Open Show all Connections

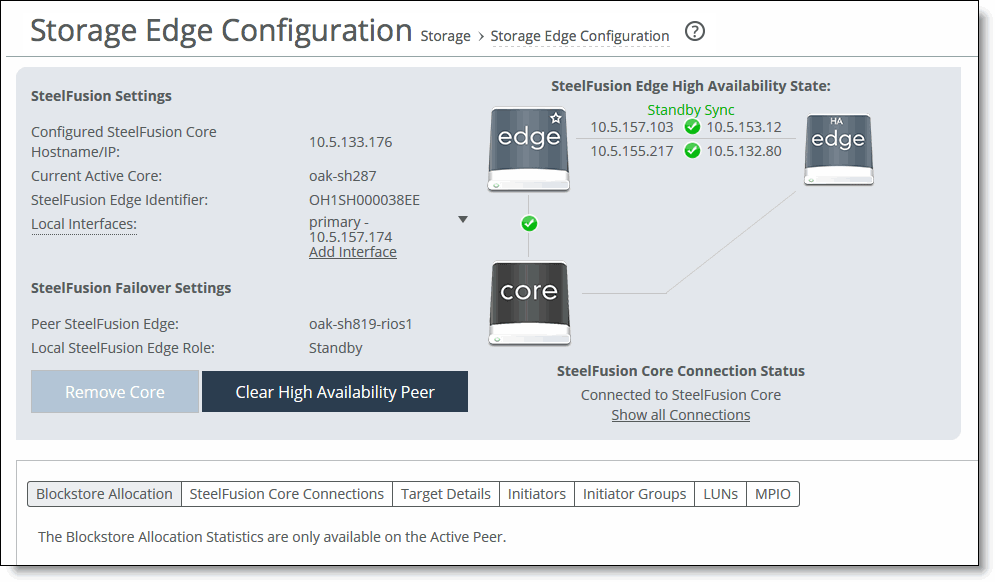coord(680,414)
